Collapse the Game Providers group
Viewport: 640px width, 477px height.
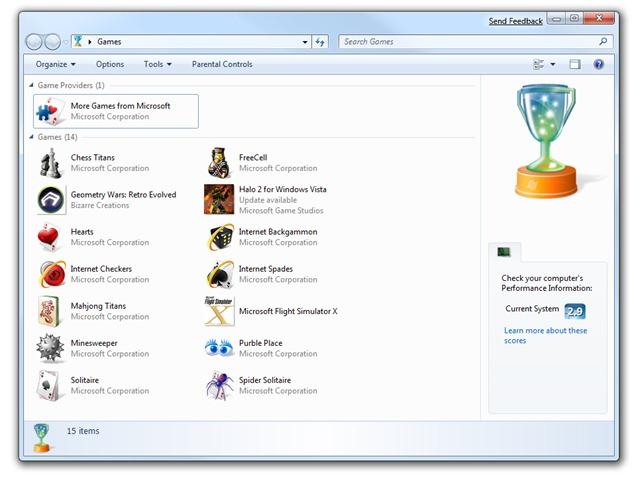pyautogui.click(x=31, y=86)
